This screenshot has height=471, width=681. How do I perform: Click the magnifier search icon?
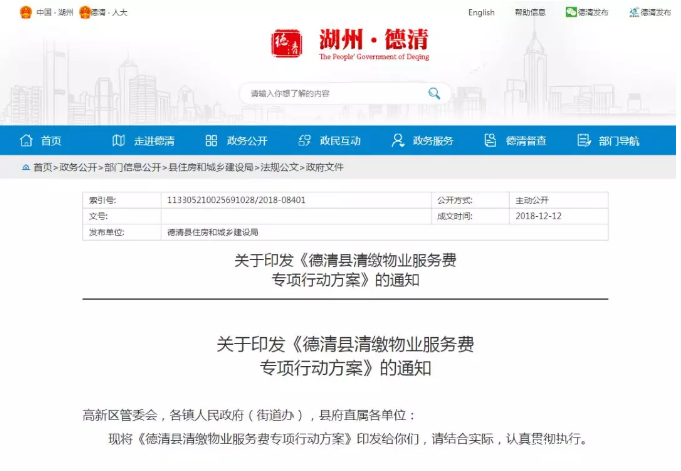434,93
